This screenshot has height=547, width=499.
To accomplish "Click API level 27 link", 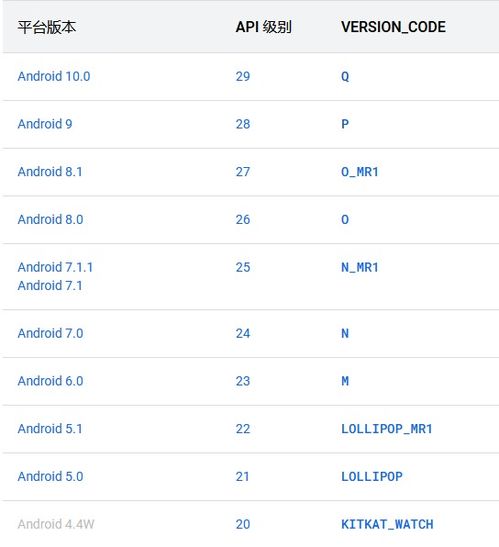I will coord(243,172).
